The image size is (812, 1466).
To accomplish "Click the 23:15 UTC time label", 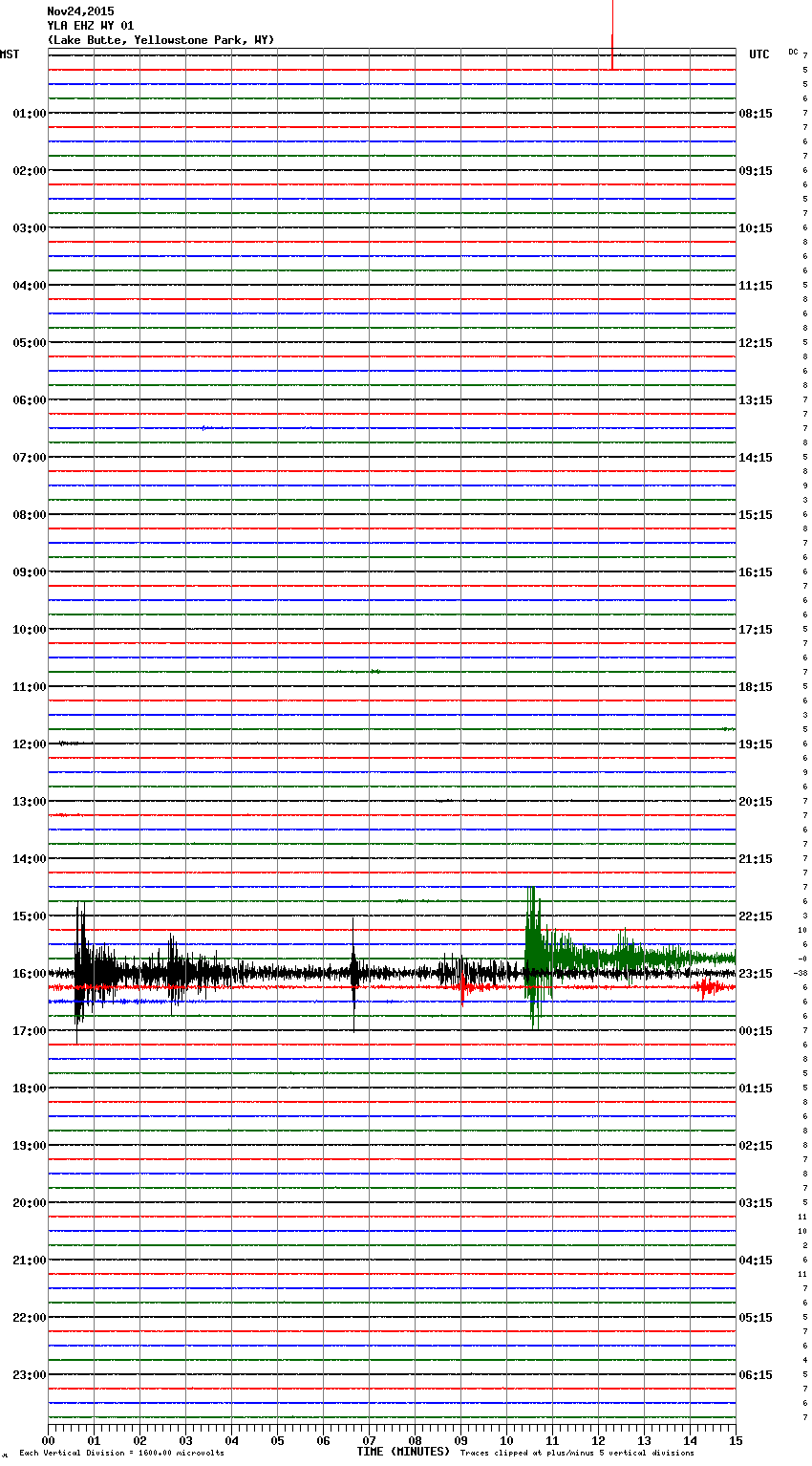I will click(x=756, y=974).
